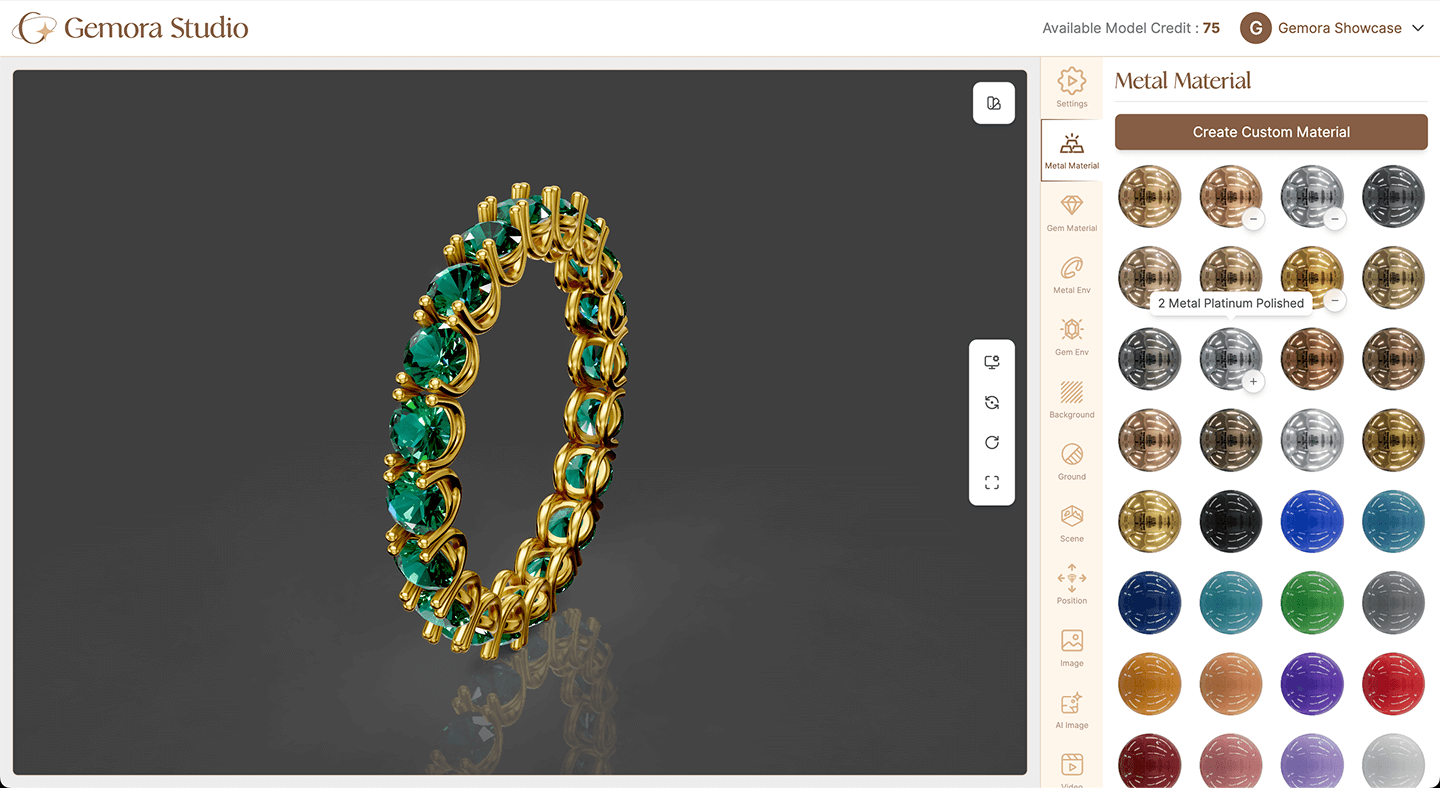
Task: Select the bright blue metal material swatch
Action: click(1311, 521)
